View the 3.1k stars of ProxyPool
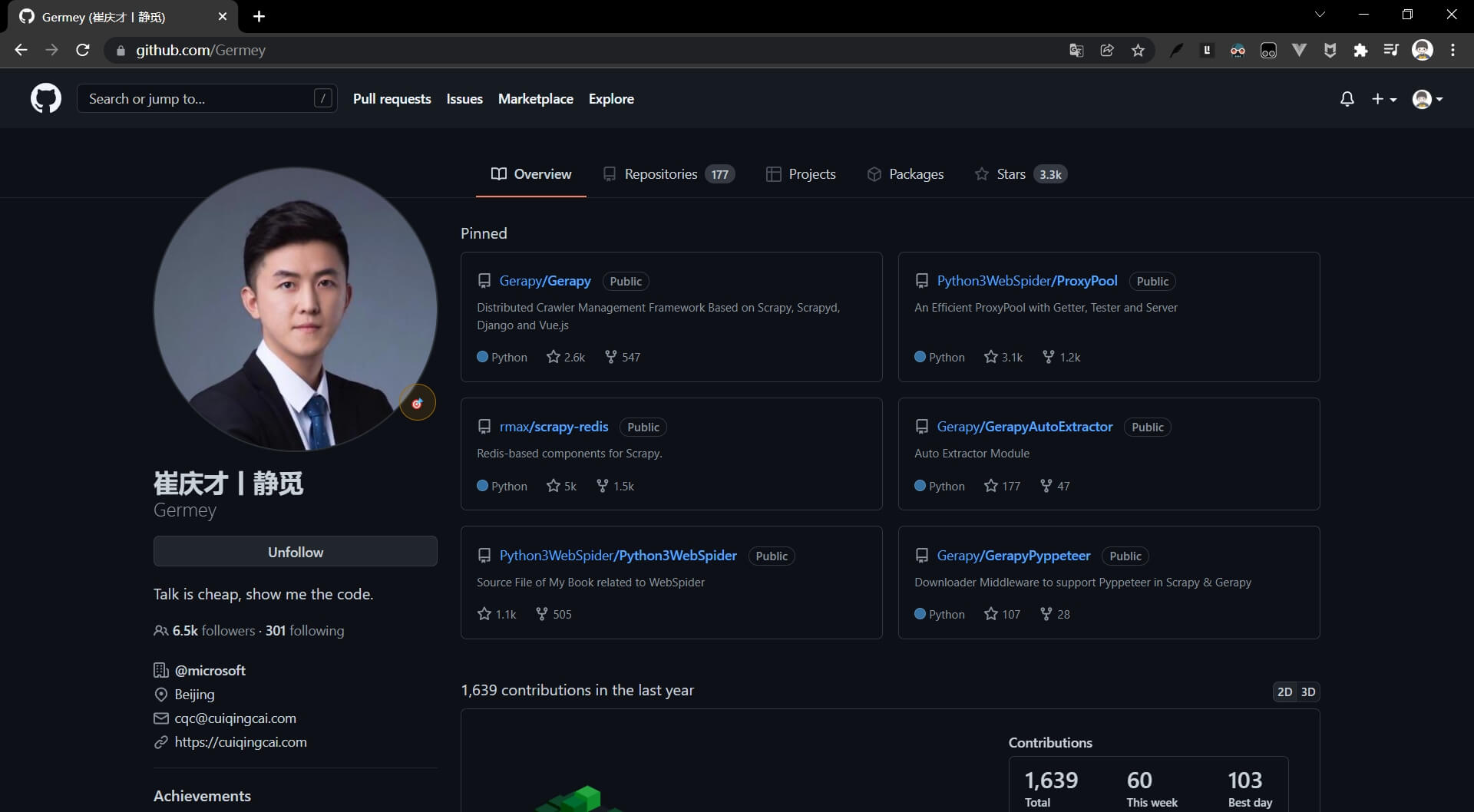This screenshot has width=1474, height=812. click(1003, 357)
